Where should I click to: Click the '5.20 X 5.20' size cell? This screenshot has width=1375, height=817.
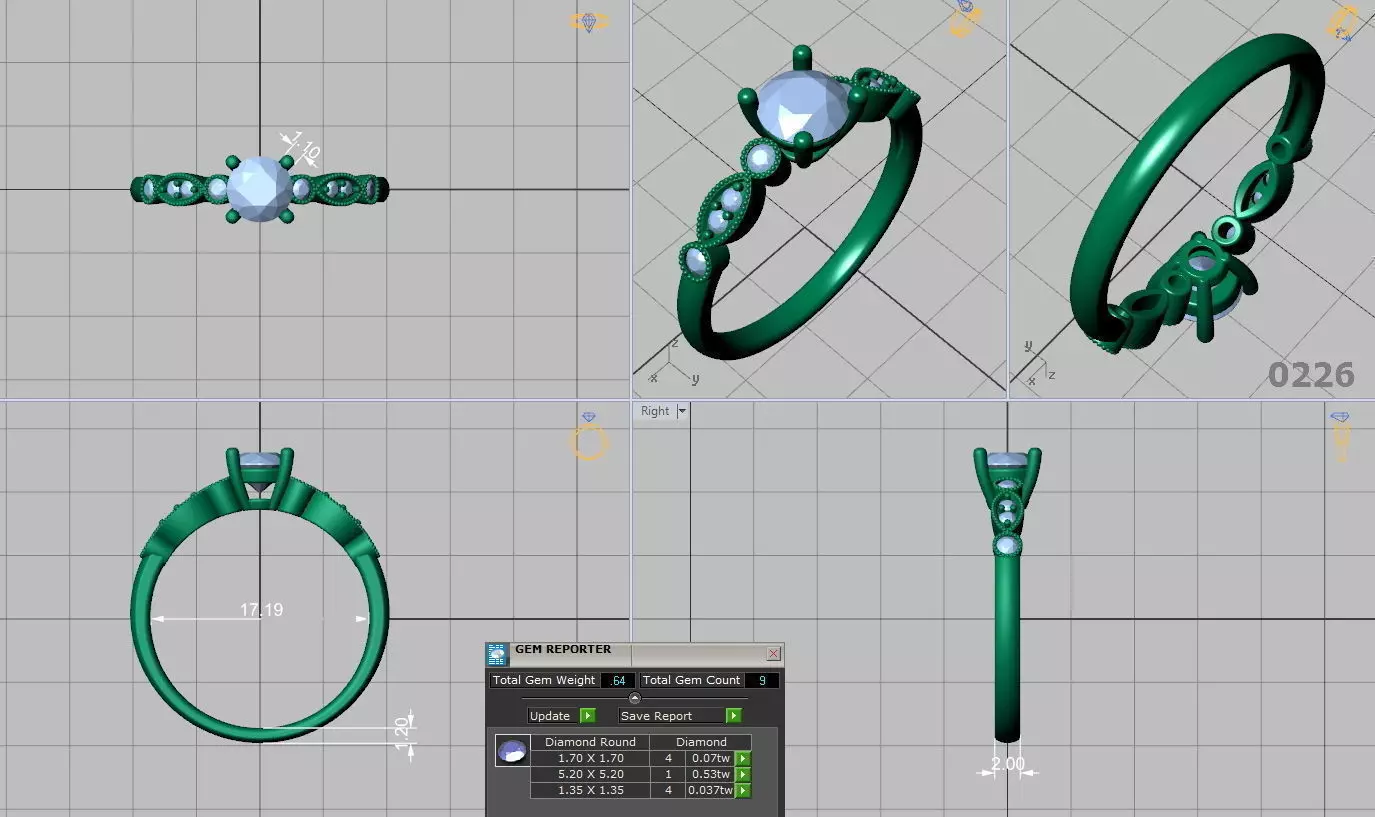pos(590,775)
